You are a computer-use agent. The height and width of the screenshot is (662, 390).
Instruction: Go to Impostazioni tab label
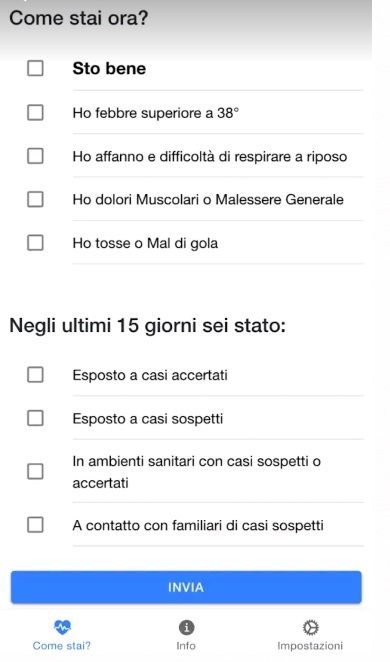pos(310,646)
